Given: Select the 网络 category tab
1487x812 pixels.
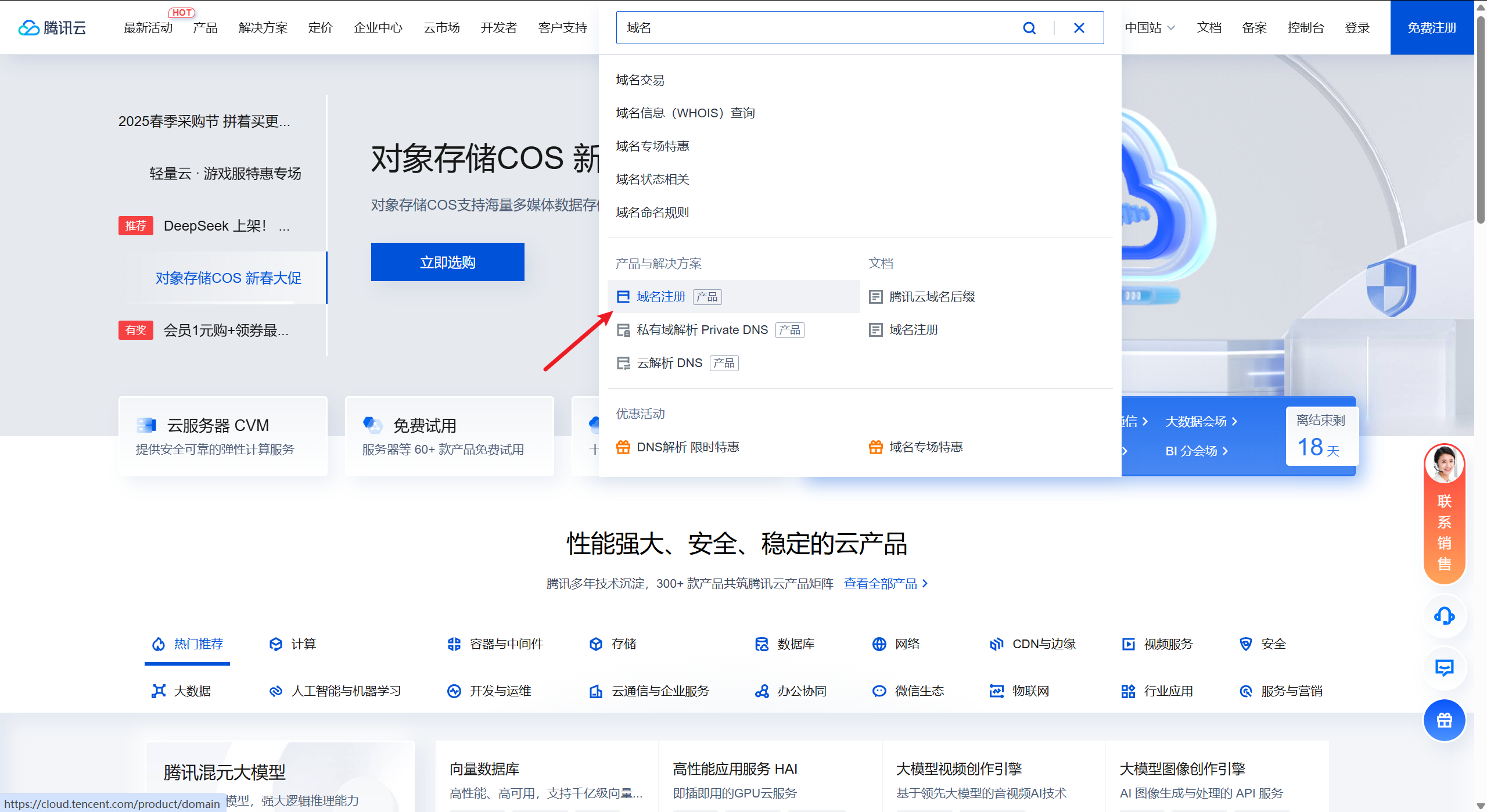Looking at the screenshot, I should [896, 644].
